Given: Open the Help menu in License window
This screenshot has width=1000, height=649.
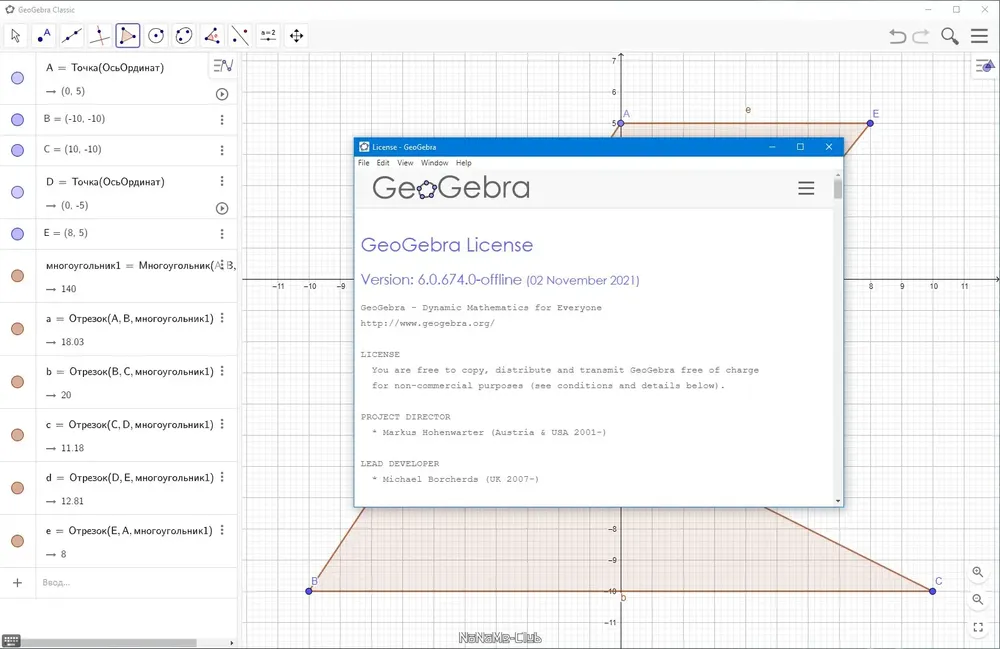Looking at the screenshot, I should click(x=464, y=163).
